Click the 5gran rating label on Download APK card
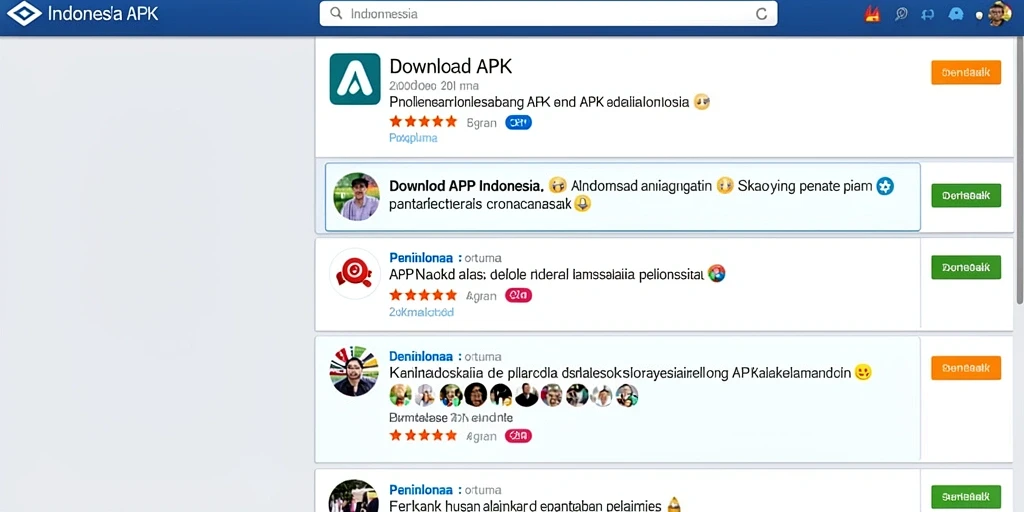 [x=481, y=122]
